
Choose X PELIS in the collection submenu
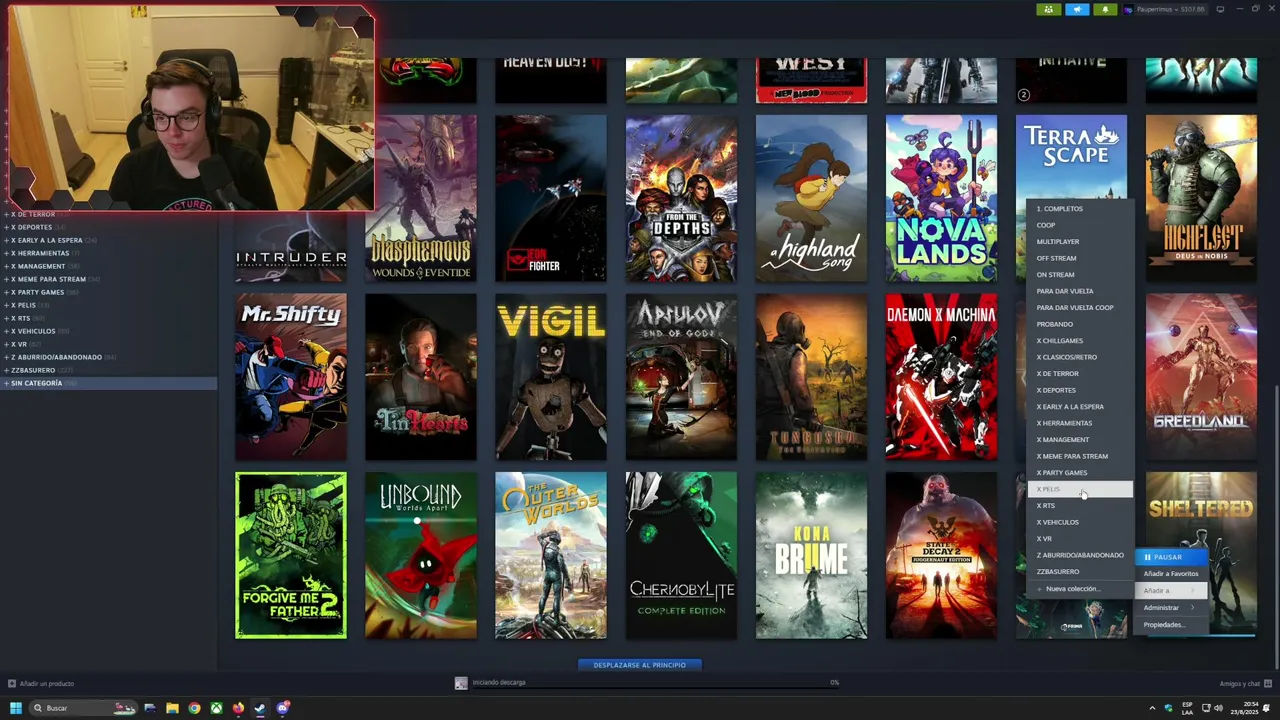click(1080, 489)
